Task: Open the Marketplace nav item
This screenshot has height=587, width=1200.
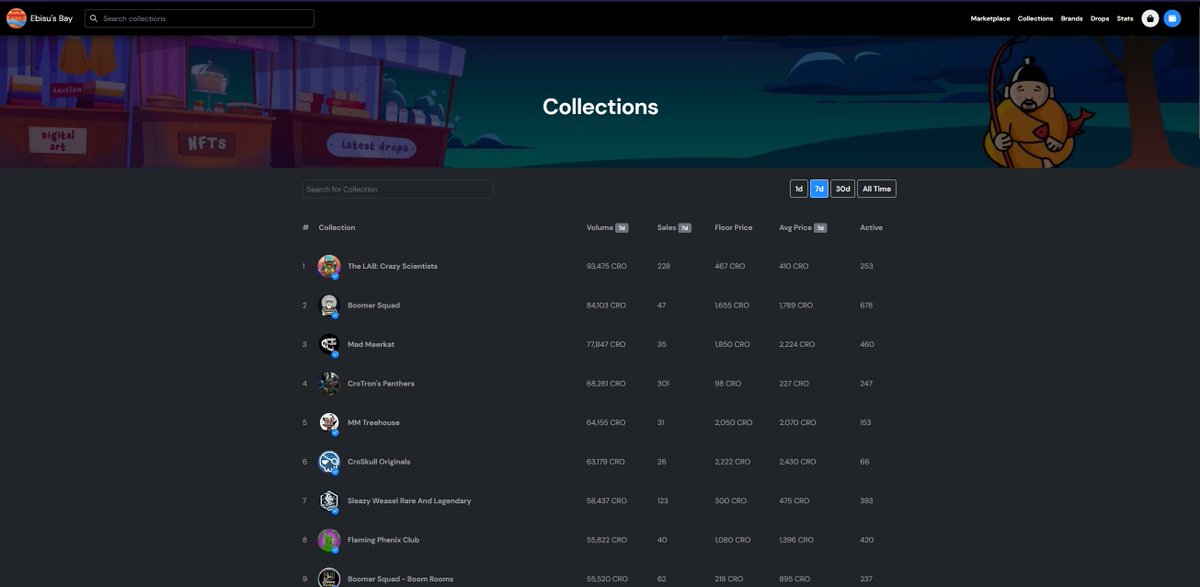Action: (x=990, y=18)
